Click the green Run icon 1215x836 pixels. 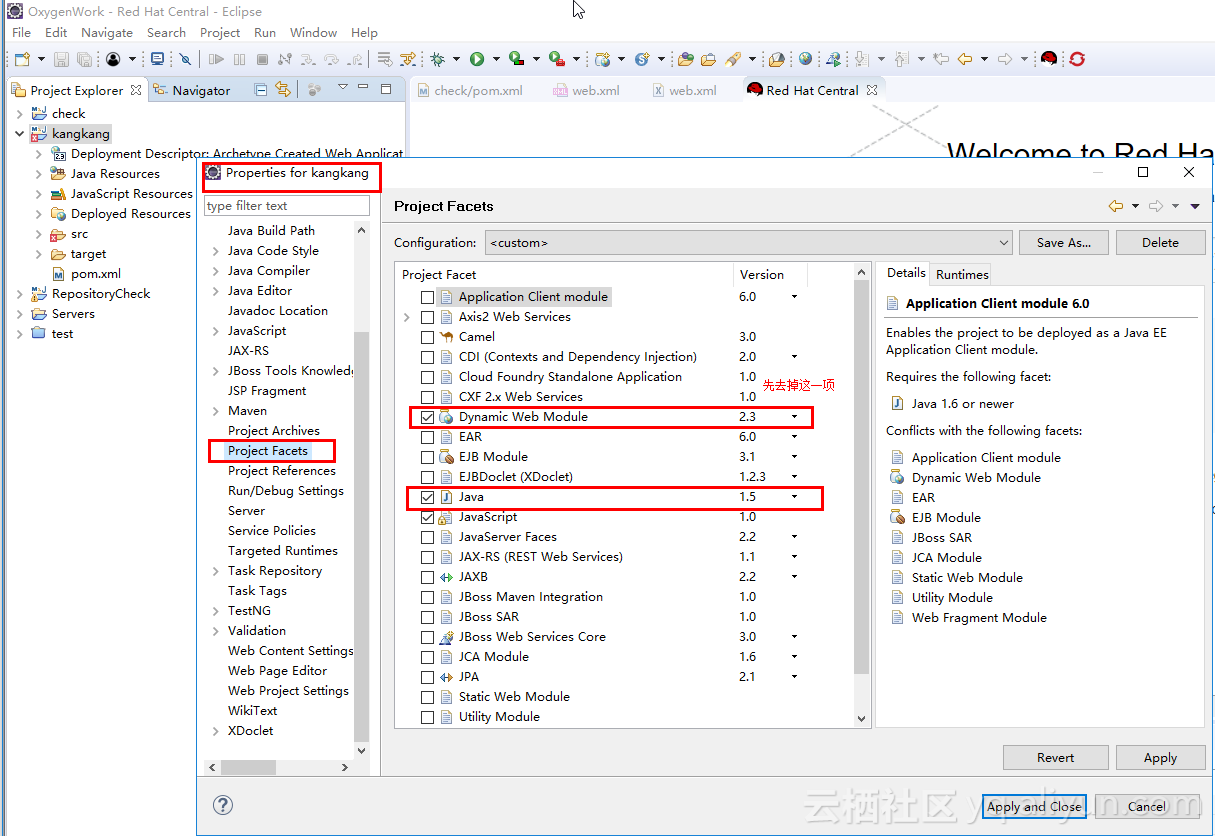477,59
